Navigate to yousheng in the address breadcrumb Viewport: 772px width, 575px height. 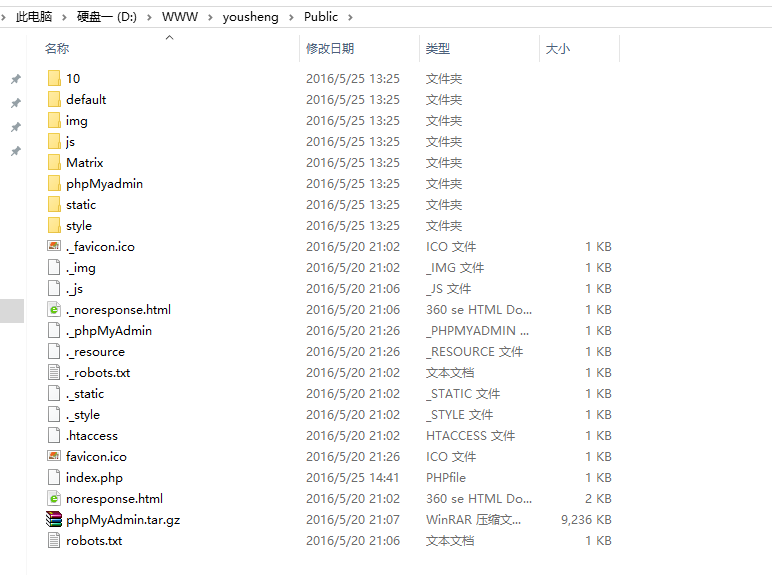(x=252, y=17)
